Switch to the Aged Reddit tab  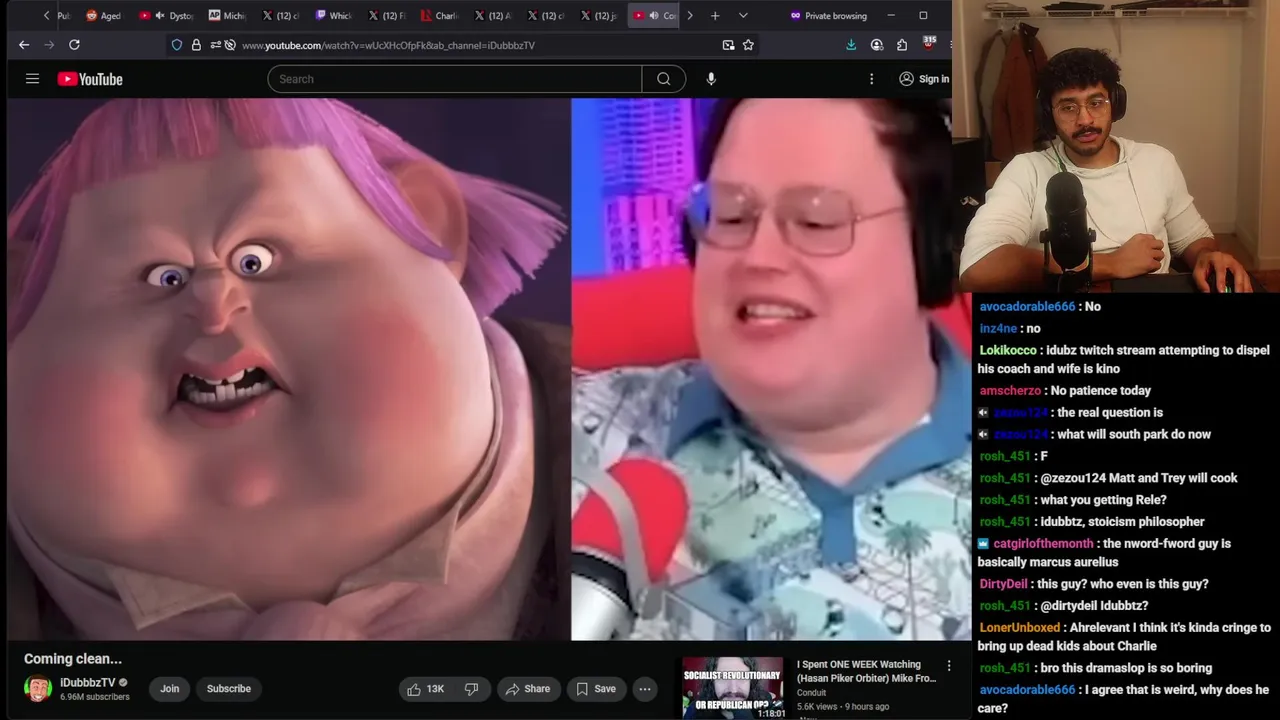104,16
